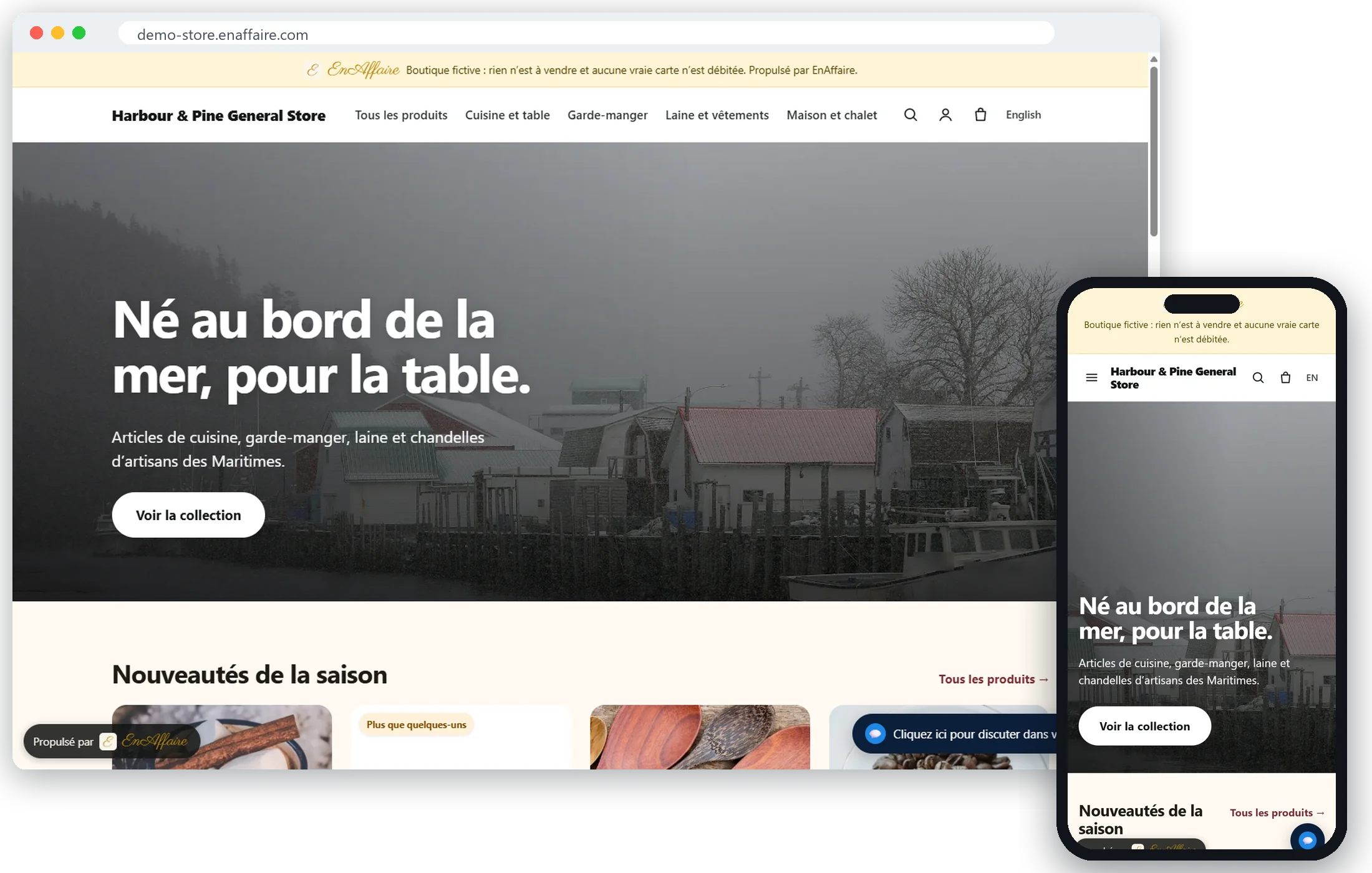This screenshot has width=1372, height=873.
Task: Minimize the browser with yellow button
Action: pos(58,33)
